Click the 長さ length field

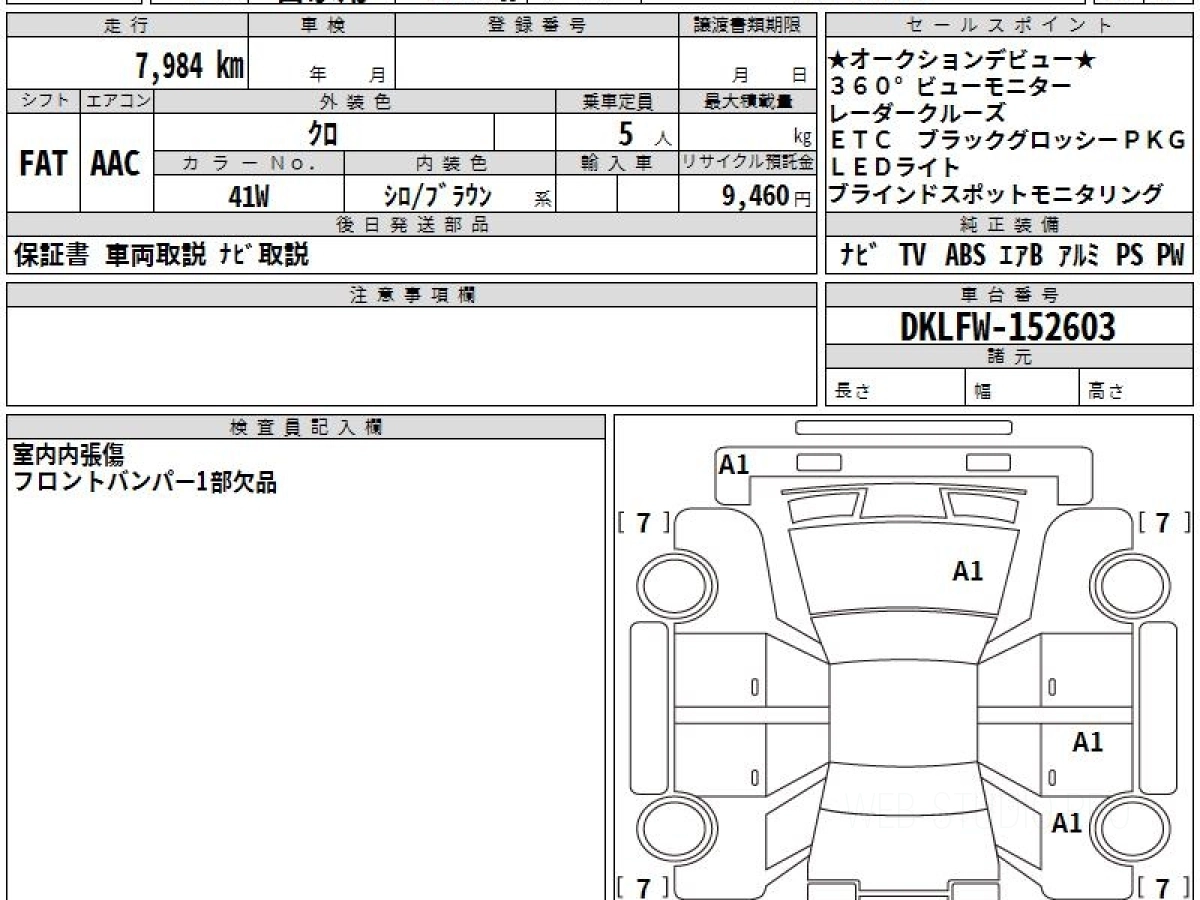click(896, 388)
